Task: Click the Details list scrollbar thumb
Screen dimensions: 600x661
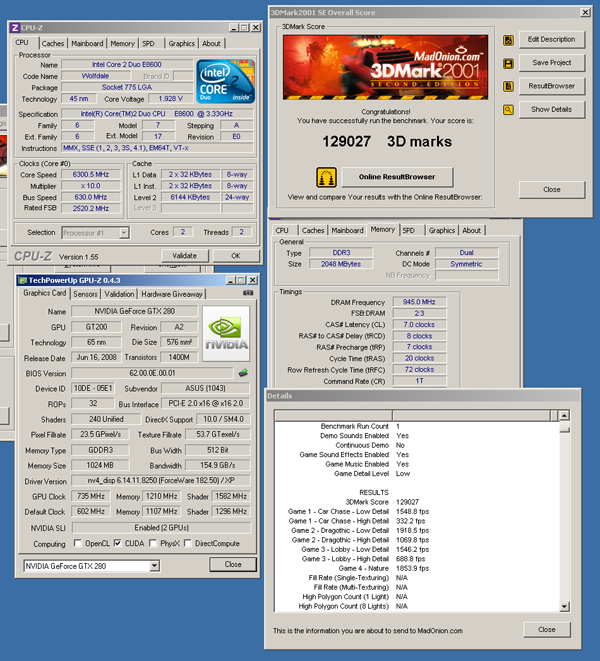Action: (x=564, y=430)
